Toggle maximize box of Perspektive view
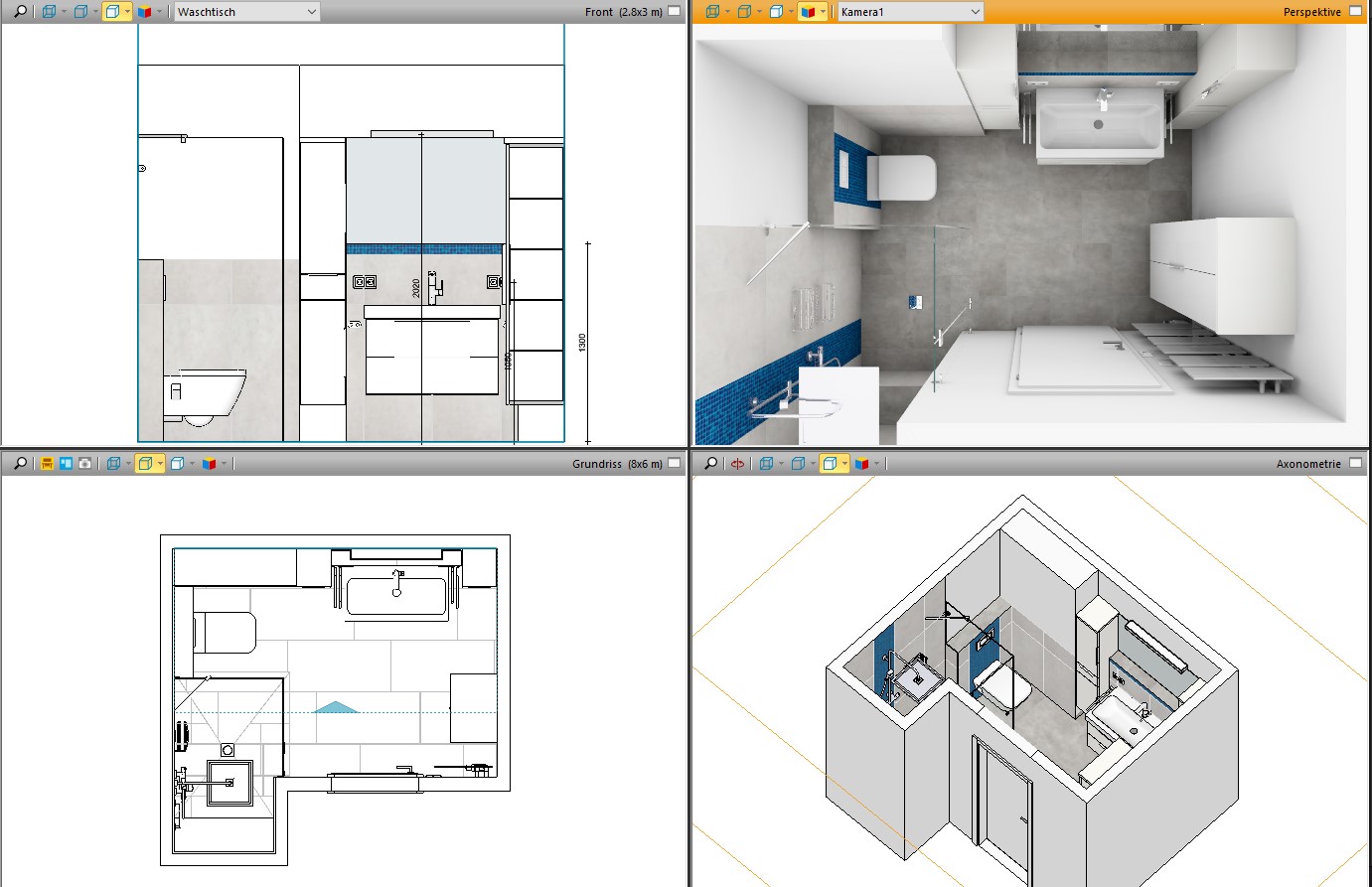This screenshot has width=1372, height=887. pyautogui.click(x=1356, y=12)
